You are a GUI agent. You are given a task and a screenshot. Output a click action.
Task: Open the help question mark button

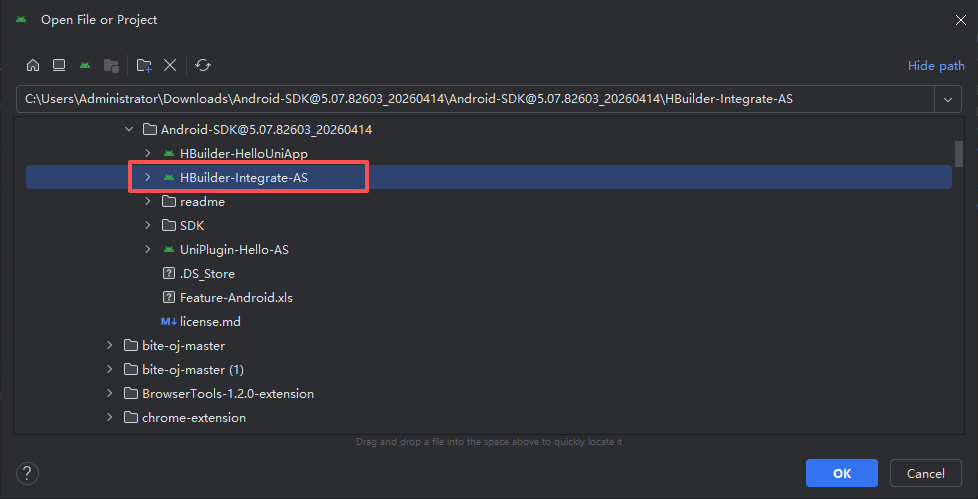pyautogui.click(x=27, y=473)
